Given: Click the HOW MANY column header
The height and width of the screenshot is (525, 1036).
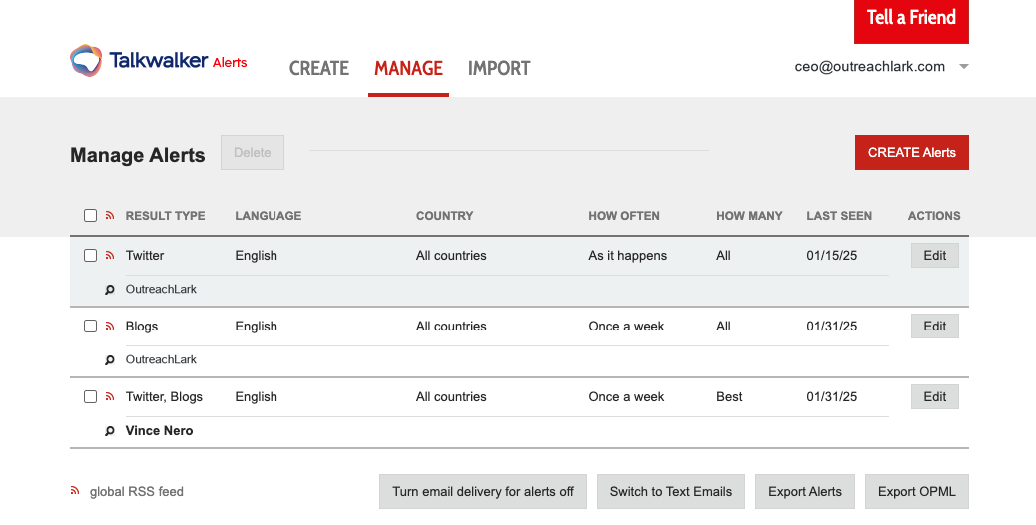Looking at the screenshot, I should (x=749, y=216).
